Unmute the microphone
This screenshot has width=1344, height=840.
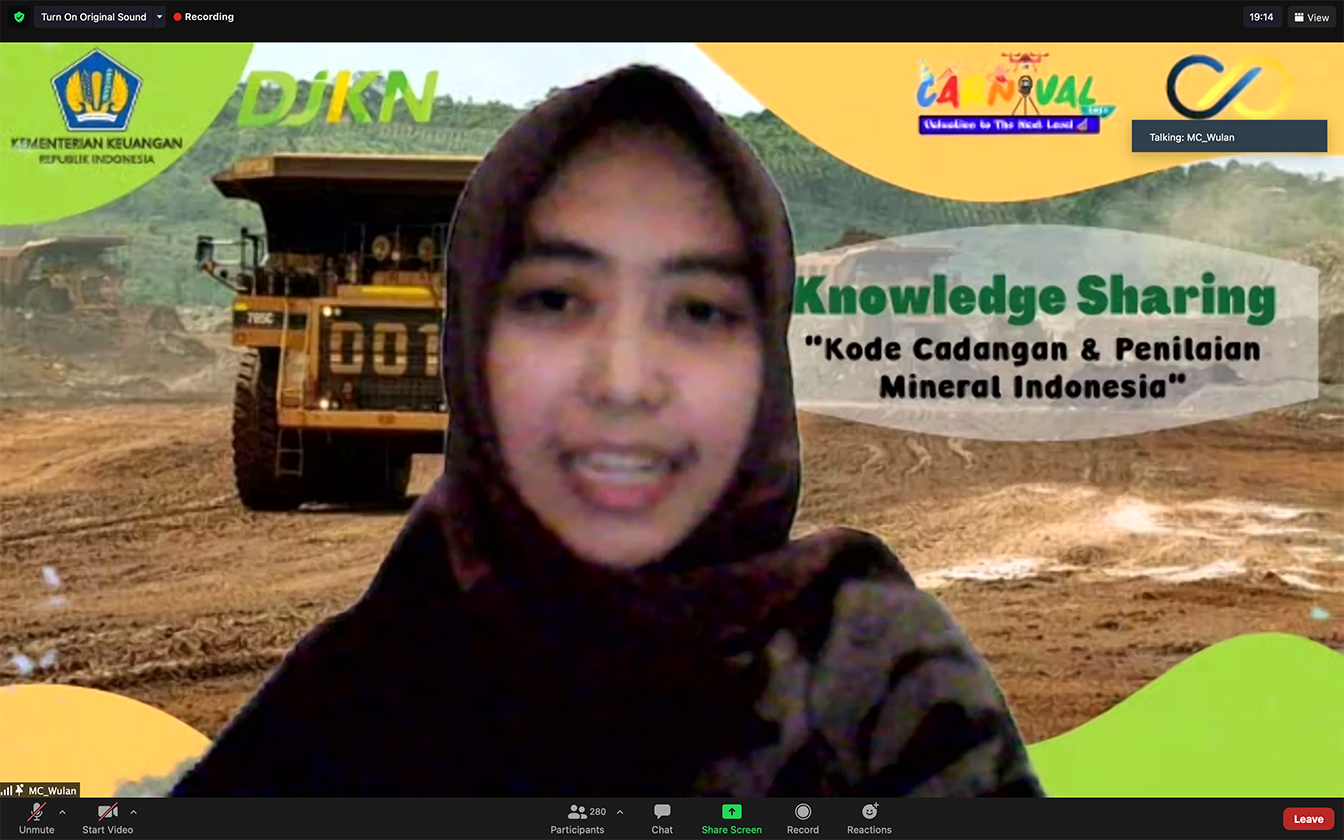(37, 817)
